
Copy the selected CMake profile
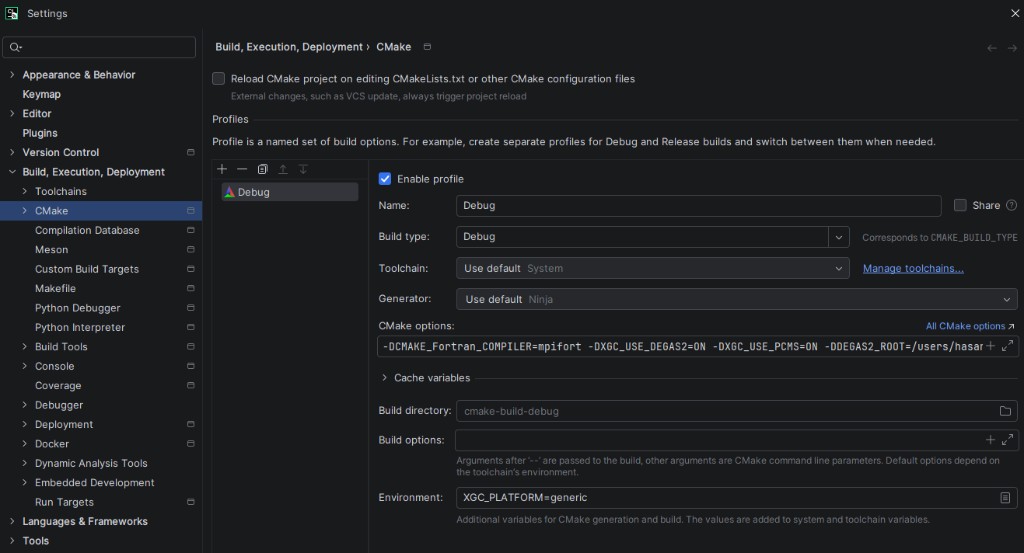point(263,169)
